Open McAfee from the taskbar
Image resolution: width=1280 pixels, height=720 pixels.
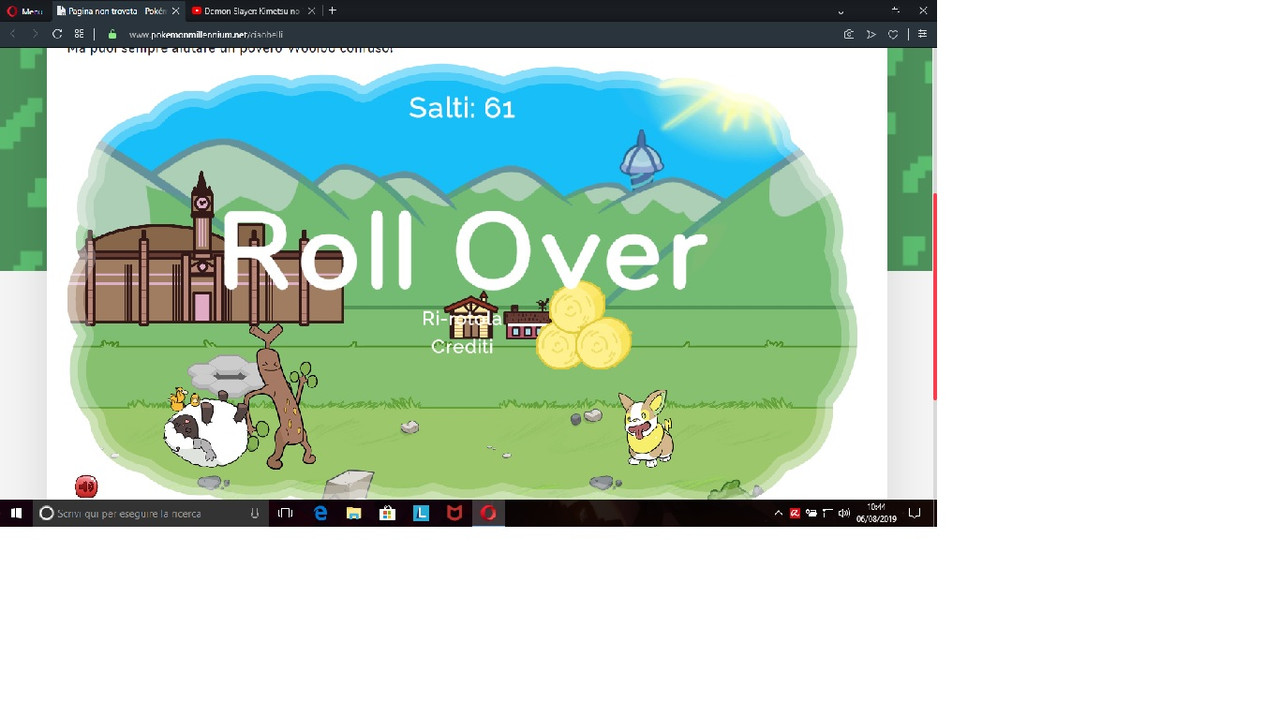[455, 513]
